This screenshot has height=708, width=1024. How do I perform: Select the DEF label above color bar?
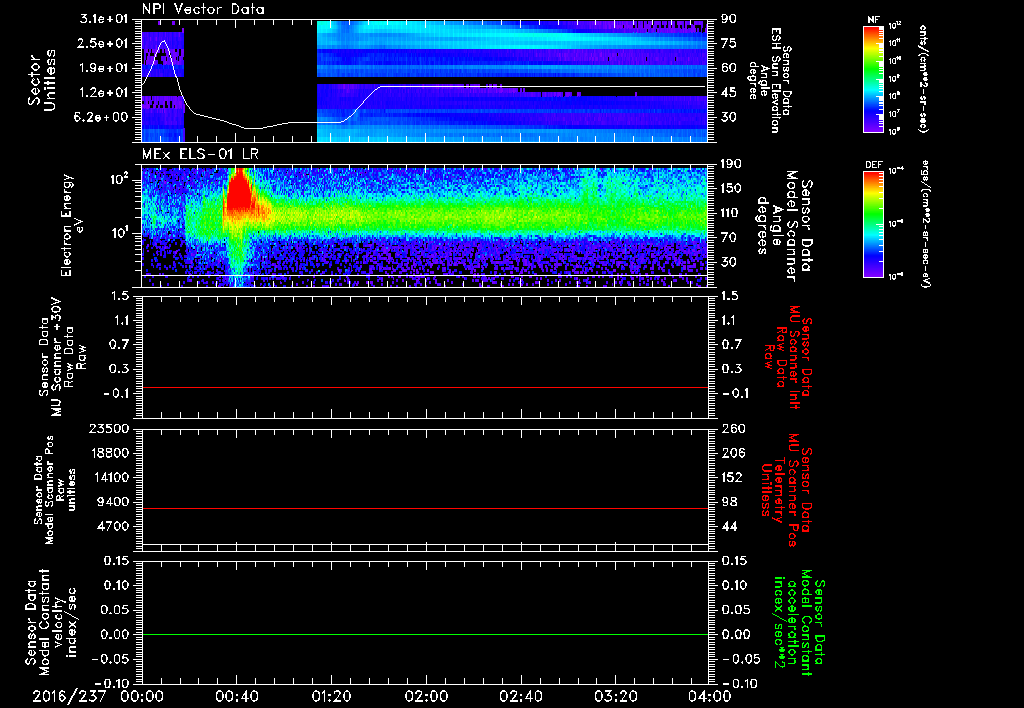(x=874, y=165)
